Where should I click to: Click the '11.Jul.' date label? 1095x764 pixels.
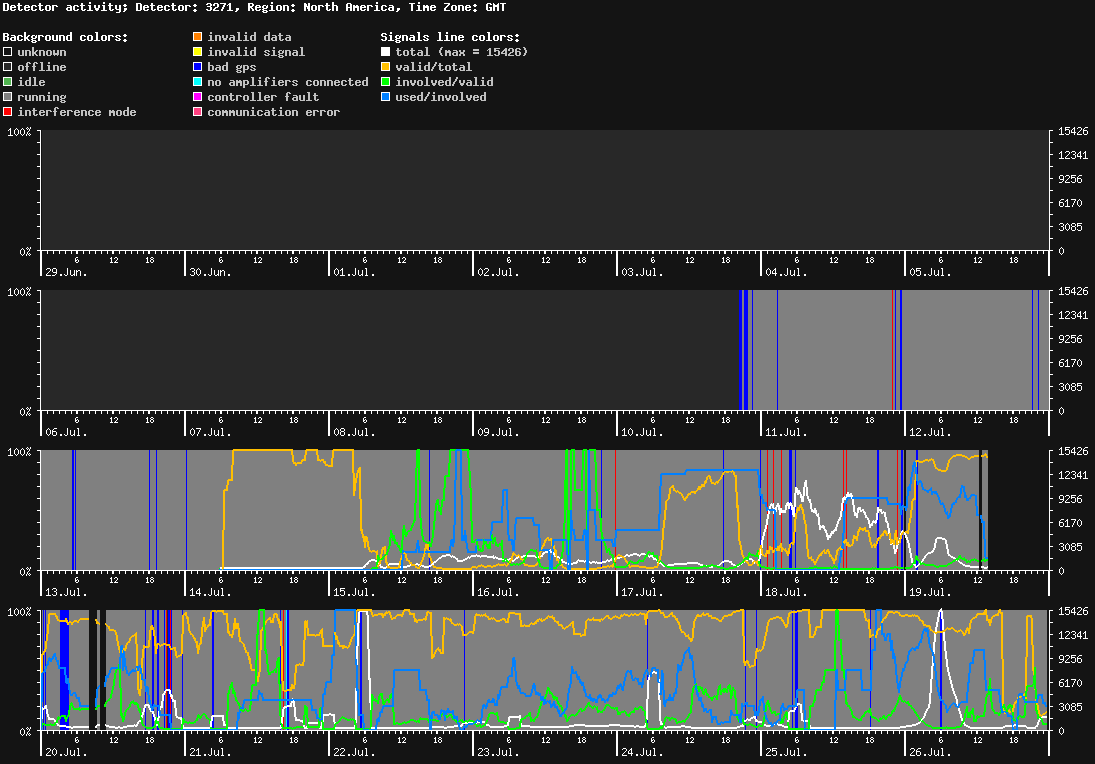(786, 432)
